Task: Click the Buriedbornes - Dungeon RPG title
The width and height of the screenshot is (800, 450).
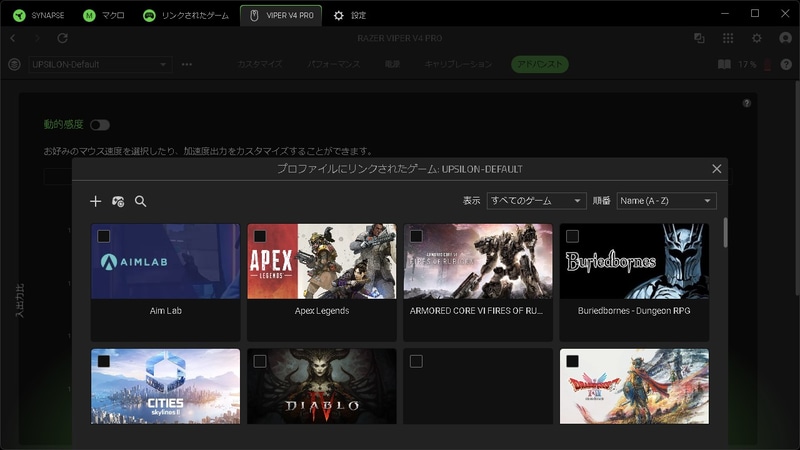Action: (x=634, y=311)
